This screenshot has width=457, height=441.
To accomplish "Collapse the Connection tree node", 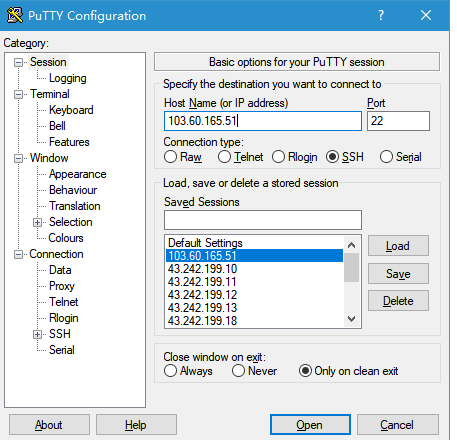I will coord(19,254).
